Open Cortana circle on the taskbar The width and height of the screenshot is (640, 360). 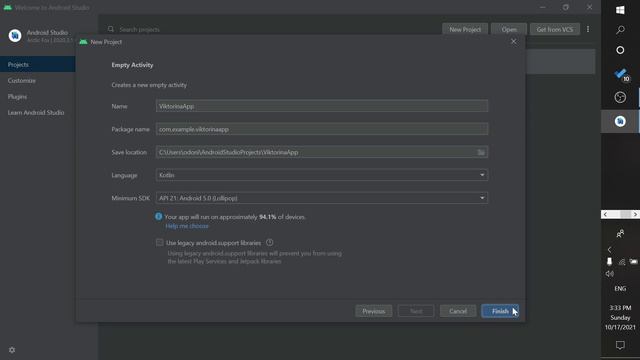pyautogui.click(x=620, y=50)
